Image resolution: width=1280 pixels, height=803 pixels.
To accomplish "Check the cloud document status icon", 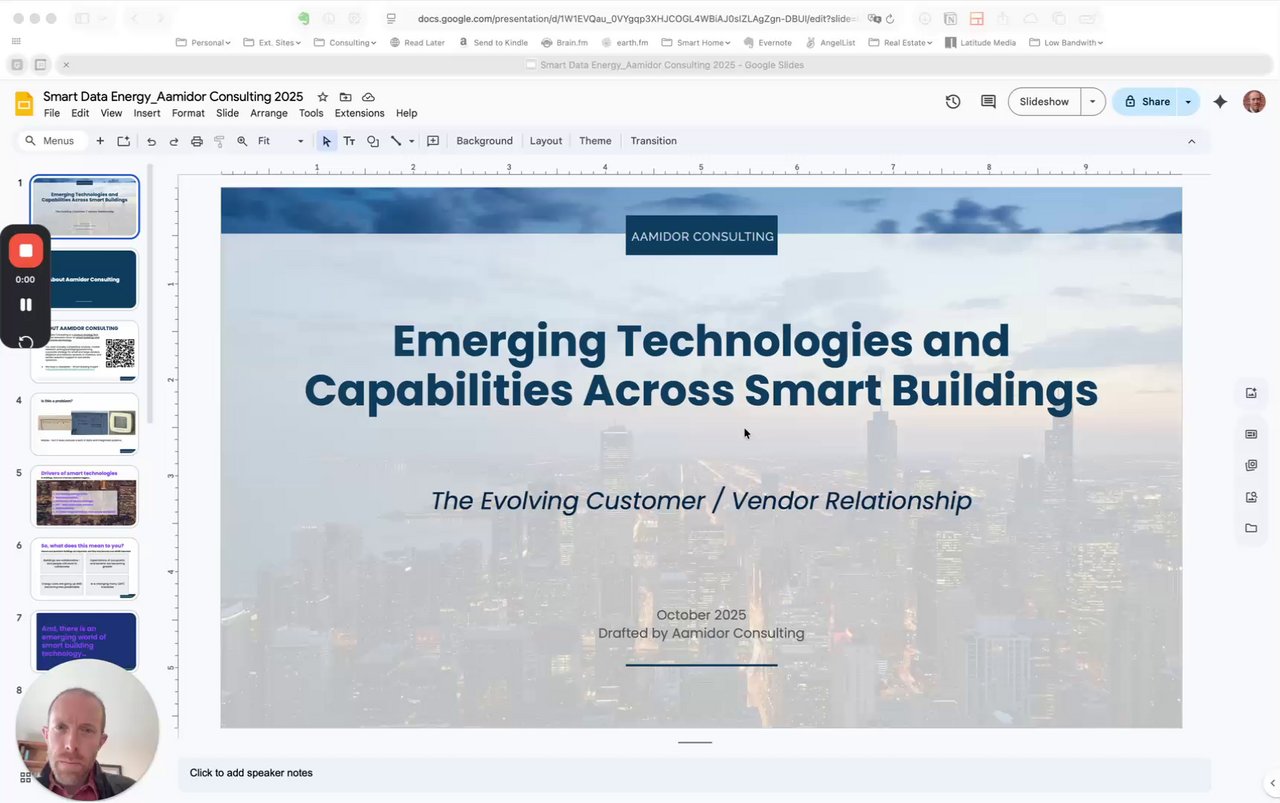I will pos(368,97).
